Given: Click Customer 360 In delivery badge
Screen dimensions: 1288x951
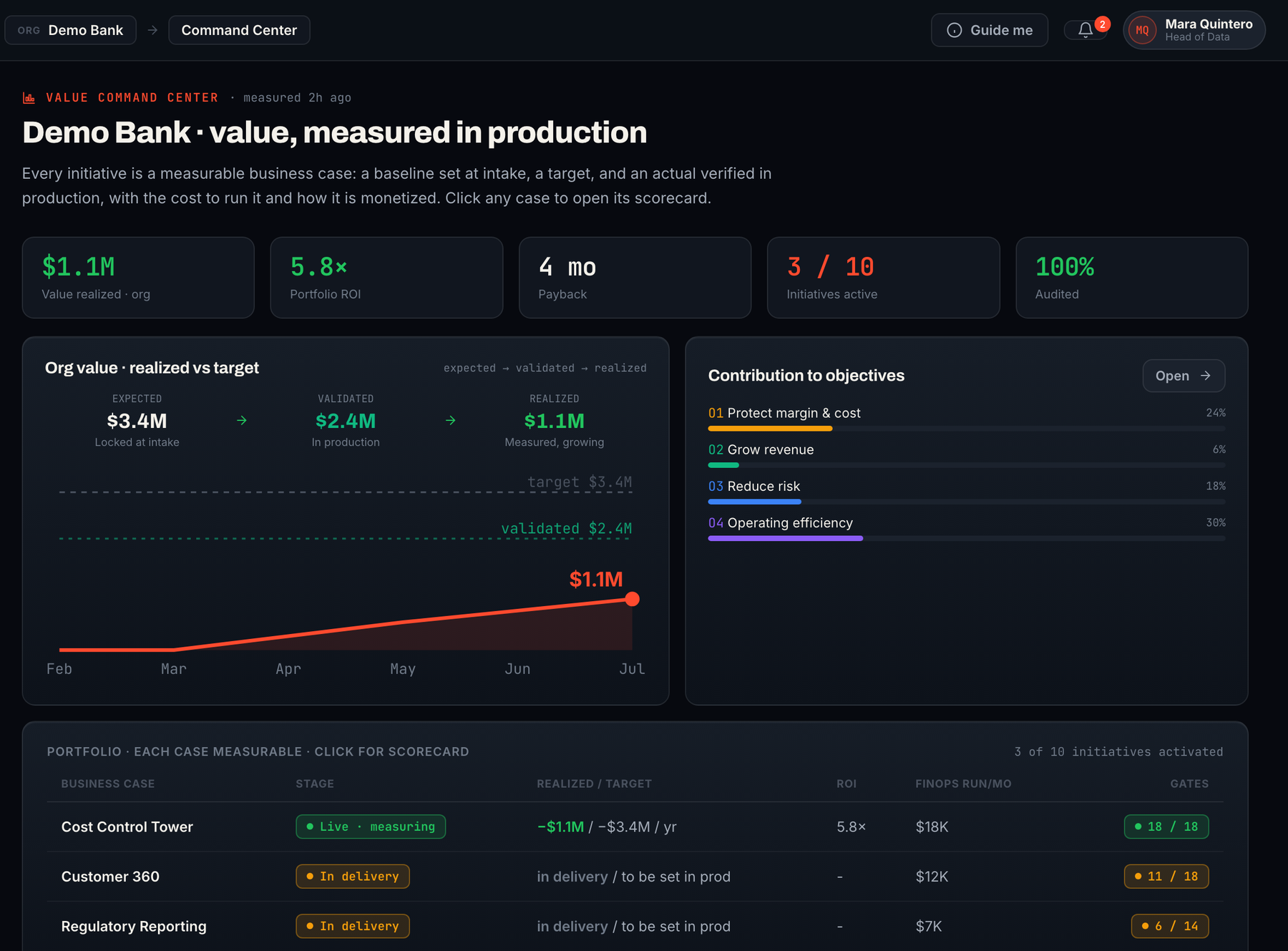Looking at the screenshot, I should (353, 877).
